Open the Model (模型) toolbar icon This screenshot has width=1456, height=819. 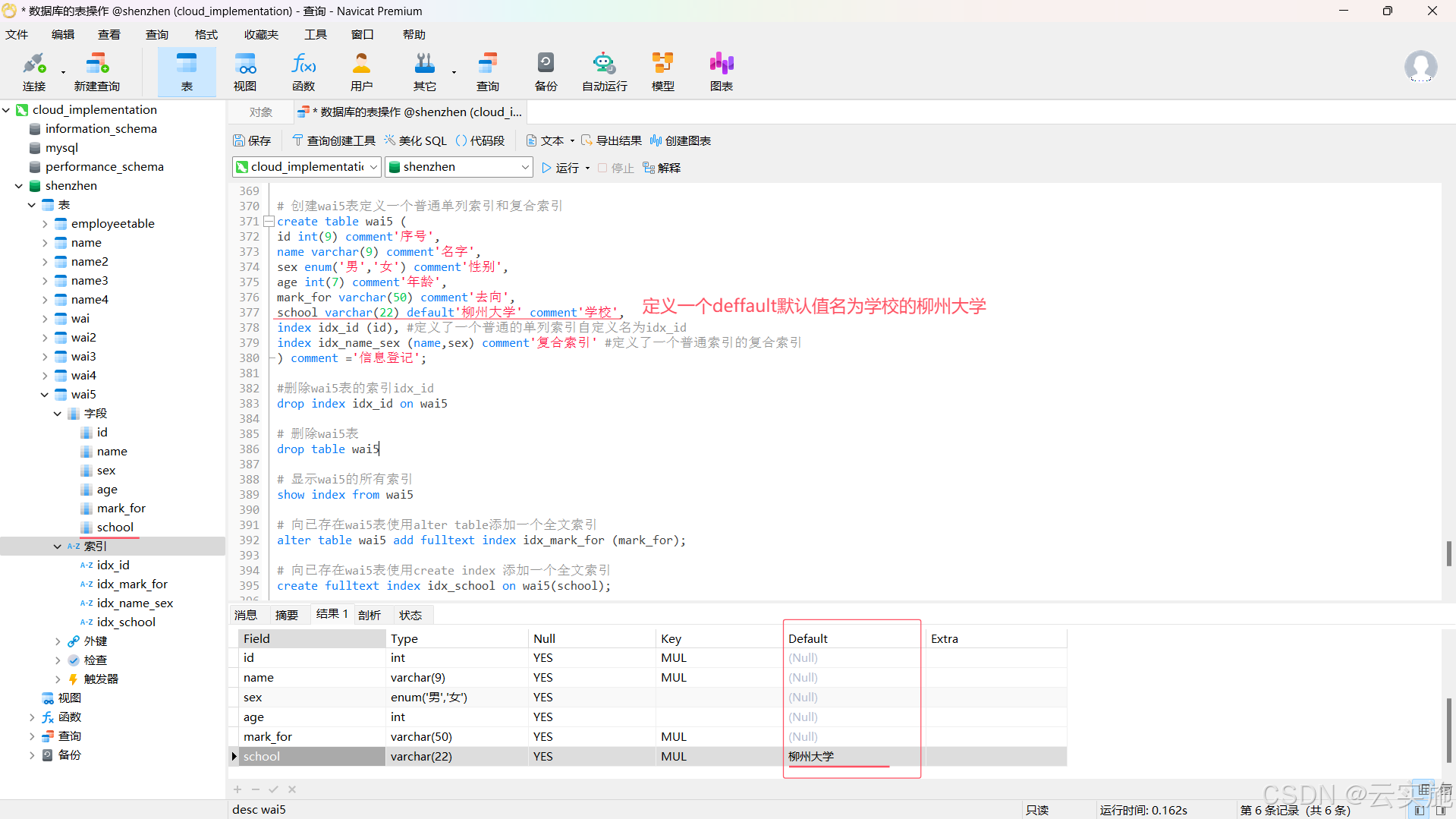(x=663, y=72)
